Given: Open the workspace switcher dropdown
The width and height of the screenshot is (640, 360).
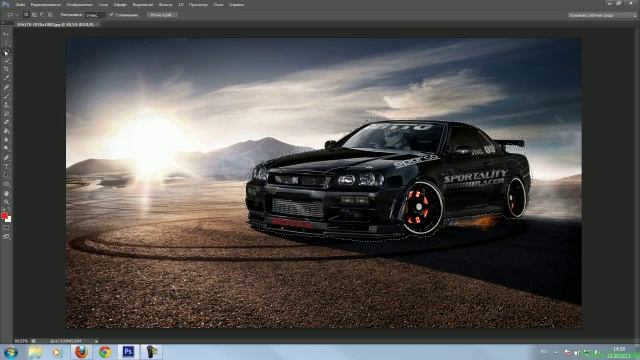Looking at the screenshot, I should click(x=602, y=15).
